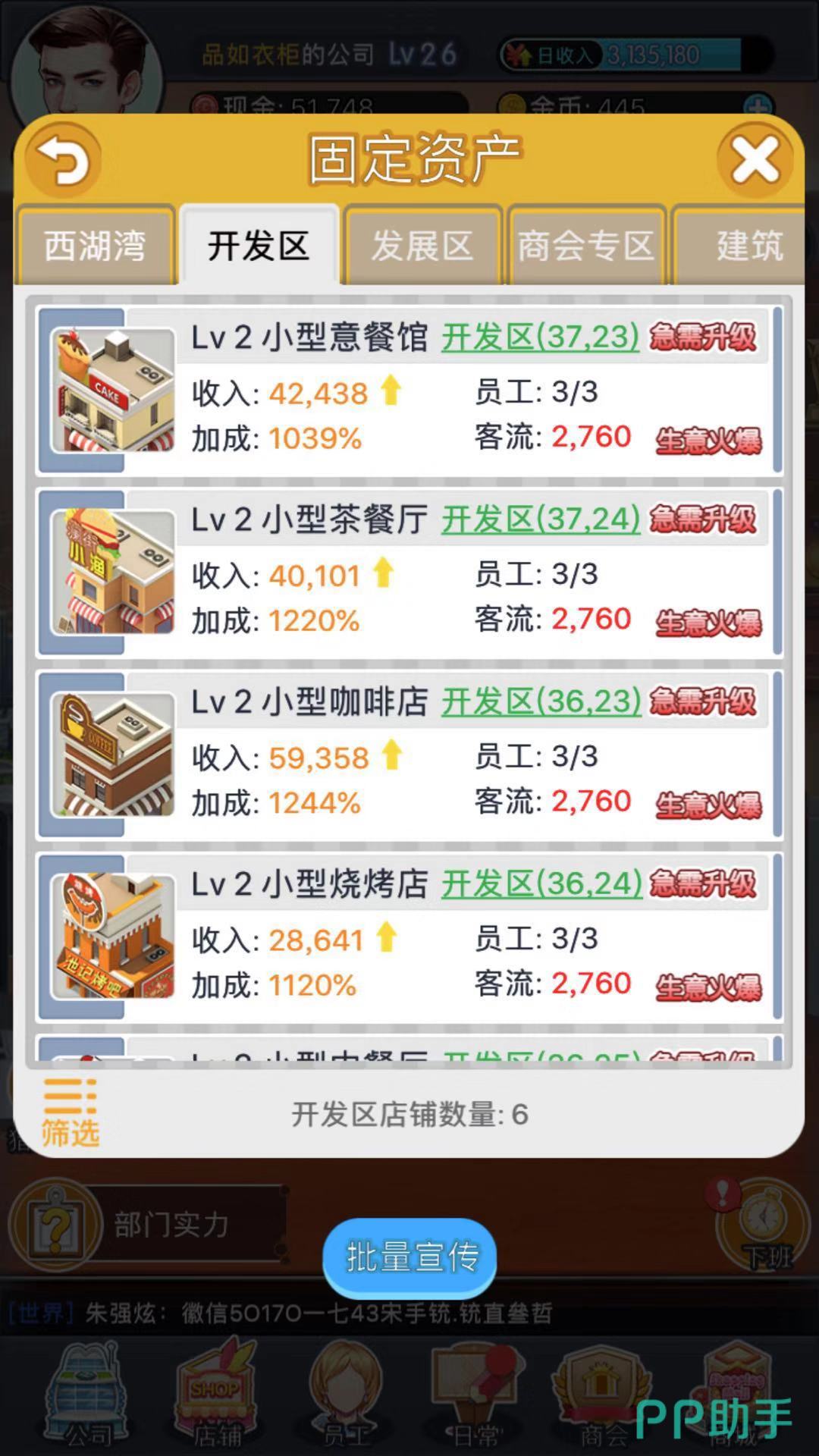
Task: Tap the 部门实力 question mark icon
Action: [55, 1225]
